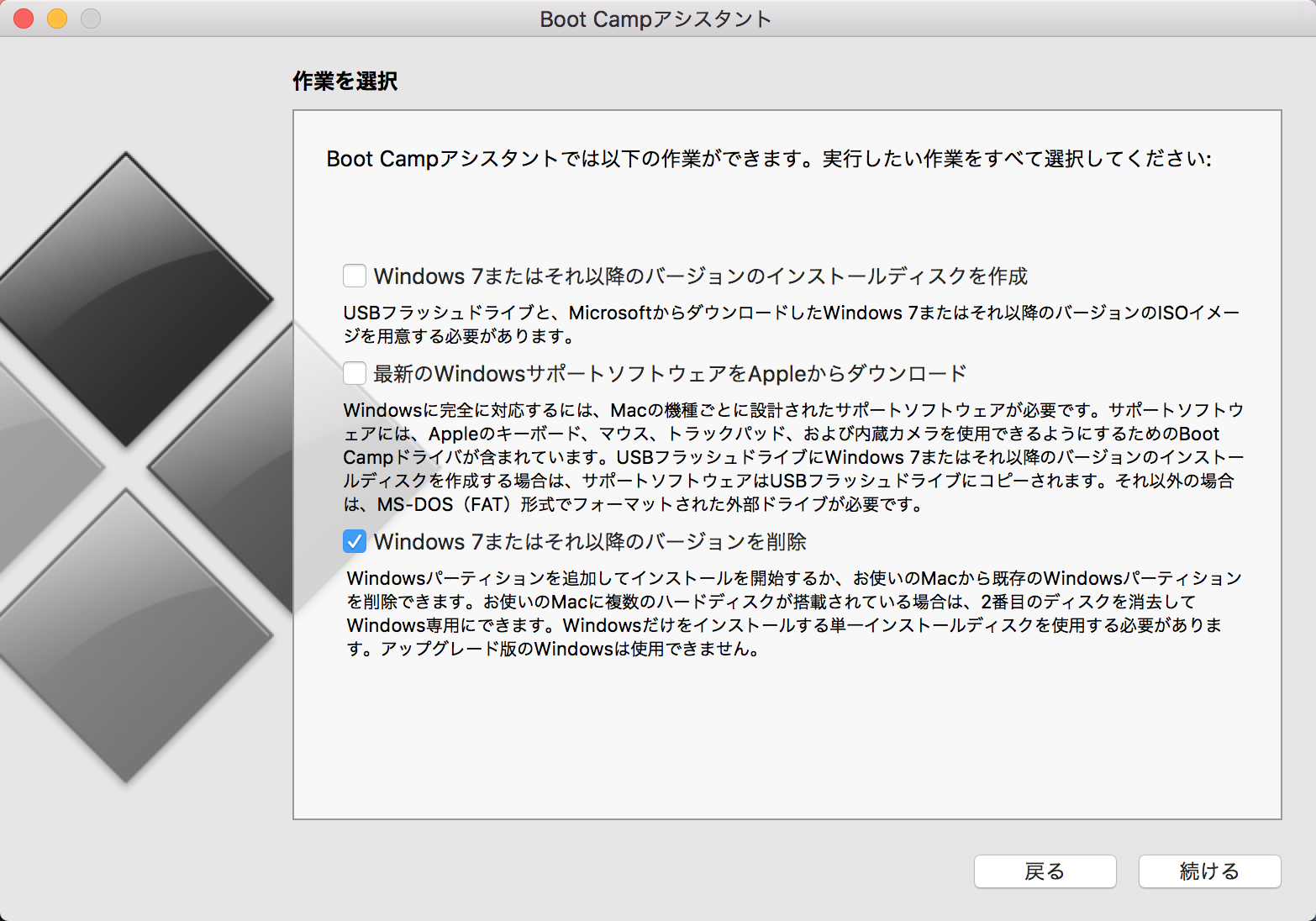Check the download latest Windows support software option

click(355, 373)
